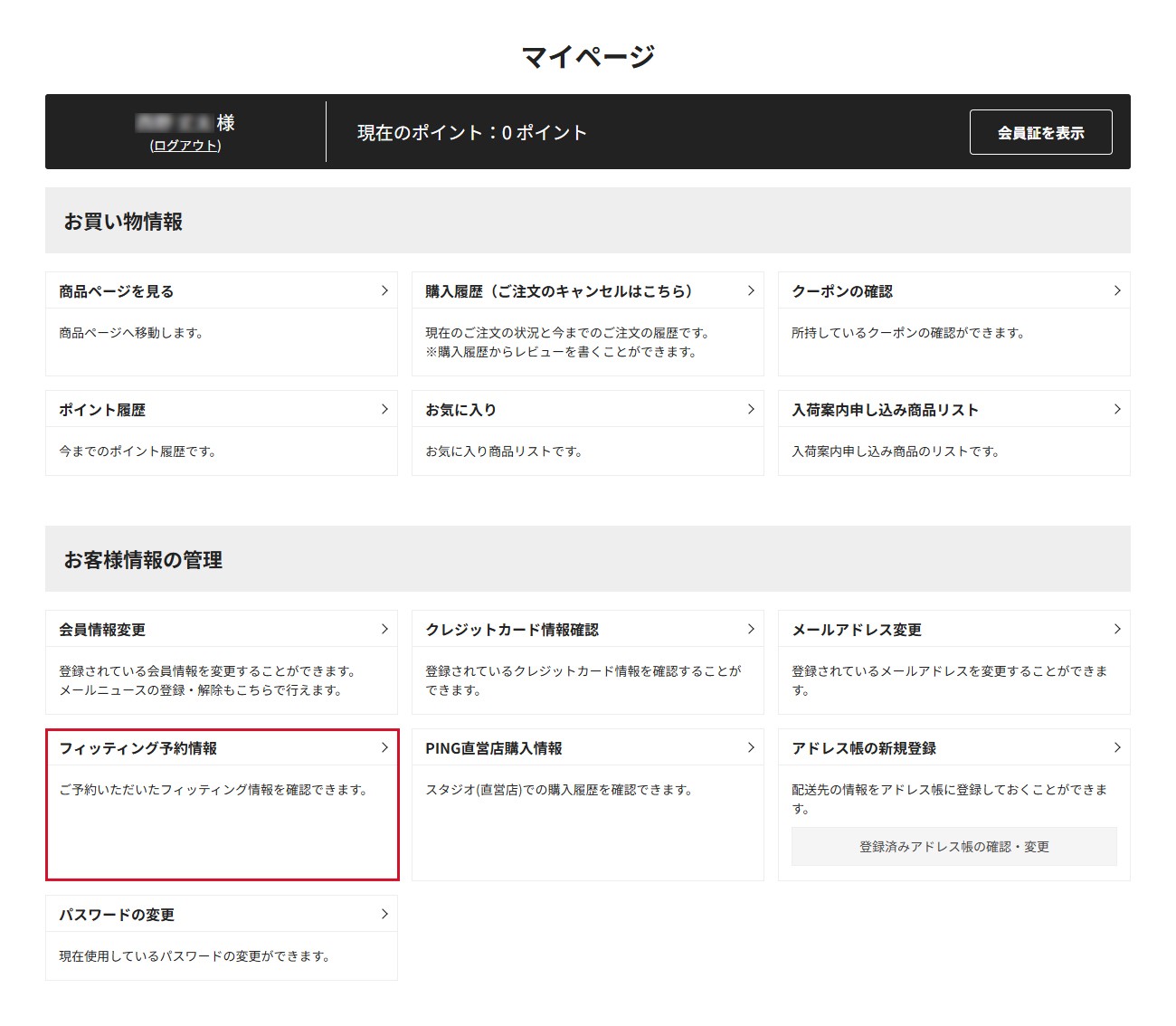
Task: Click text 現在のポイント：0 ポイント
Action: pyautogui.click(x=472, y=132)
